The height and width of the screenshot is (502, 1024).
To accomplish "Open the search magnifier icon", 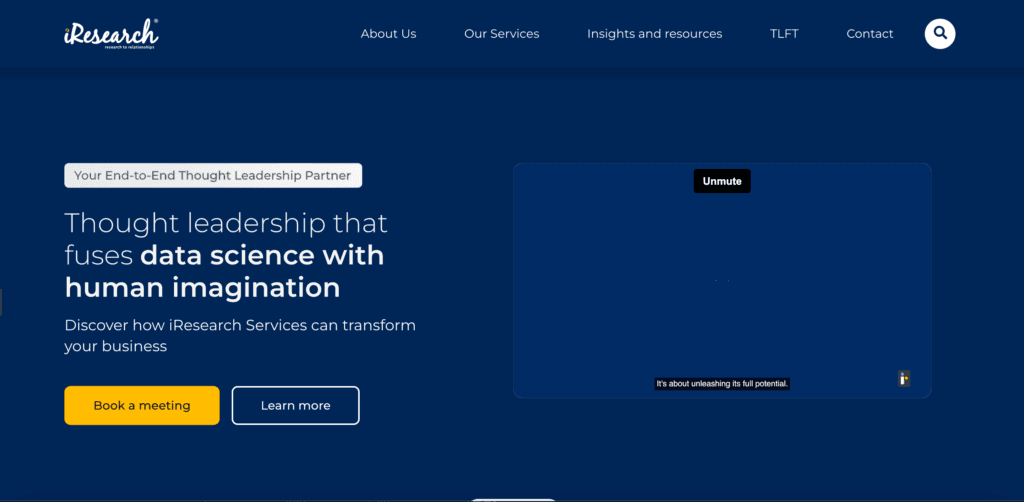I will 940,33.
